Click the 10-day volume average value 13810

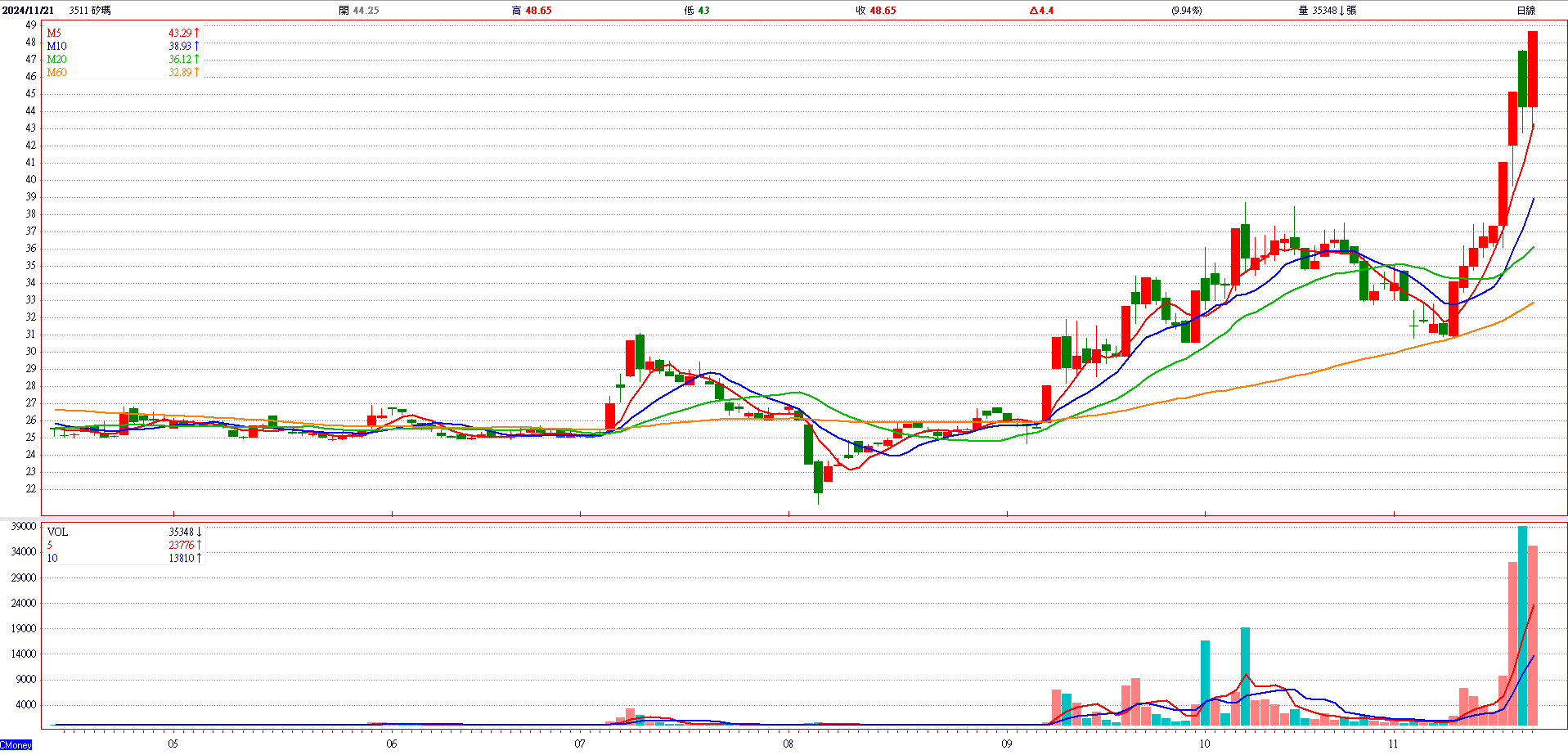tap(182, 559)
